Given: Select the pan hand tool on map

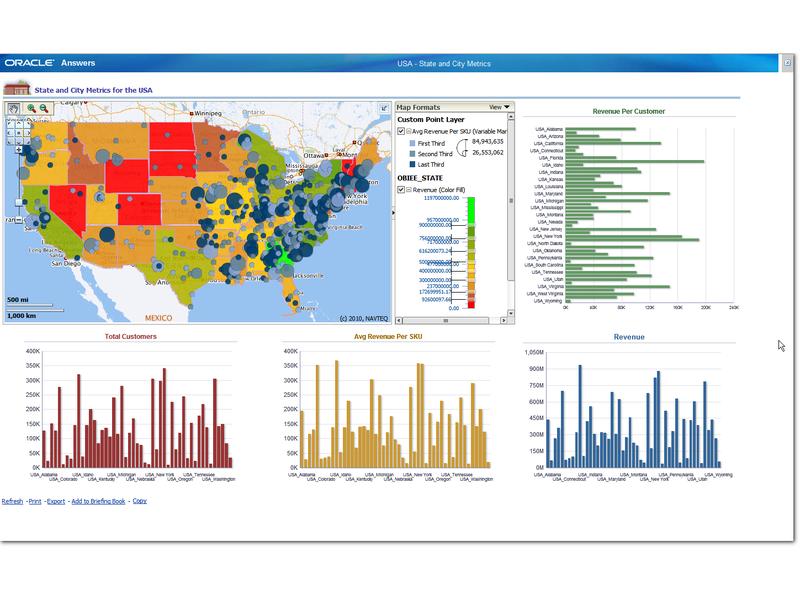Looking at the screenshot, I should pos(14,108).
